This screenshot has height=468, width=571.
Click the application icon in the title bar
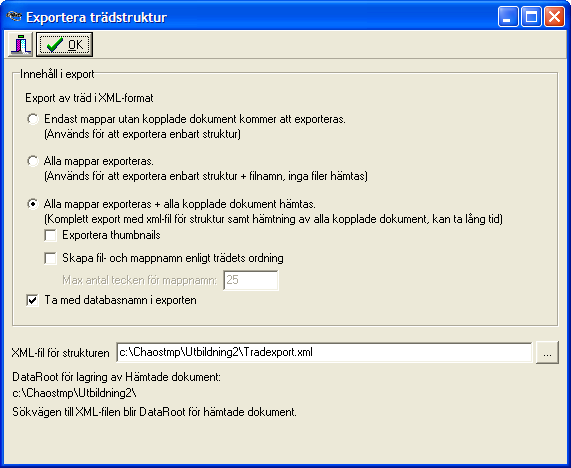coord(14,16)
